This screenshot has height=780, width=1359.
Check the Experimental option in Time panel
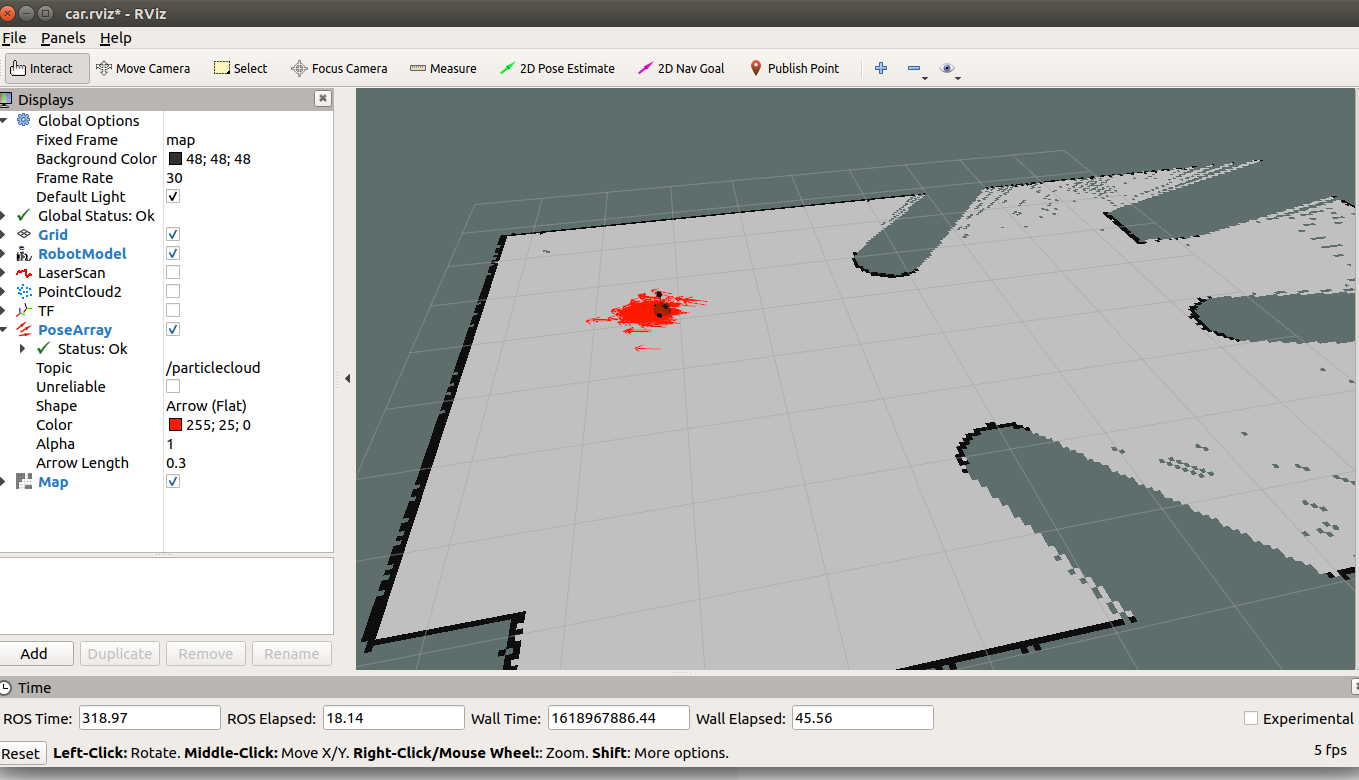[1250, 718]
